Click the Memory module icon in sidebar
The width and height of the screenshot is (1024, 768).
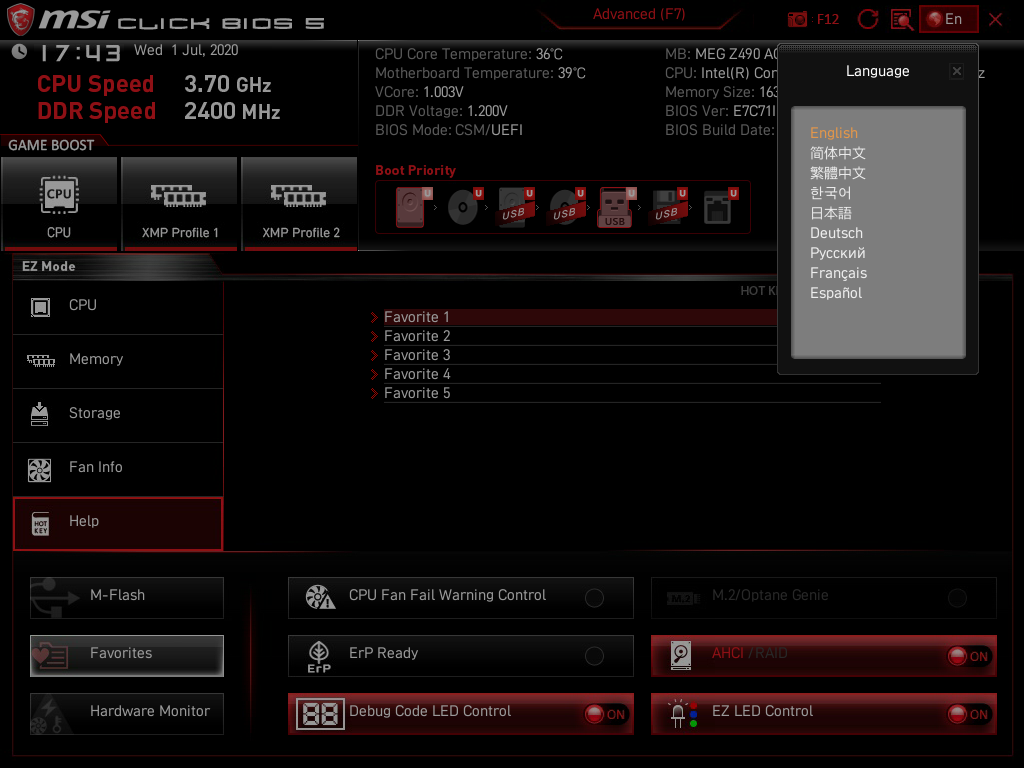tap(40, 360)
